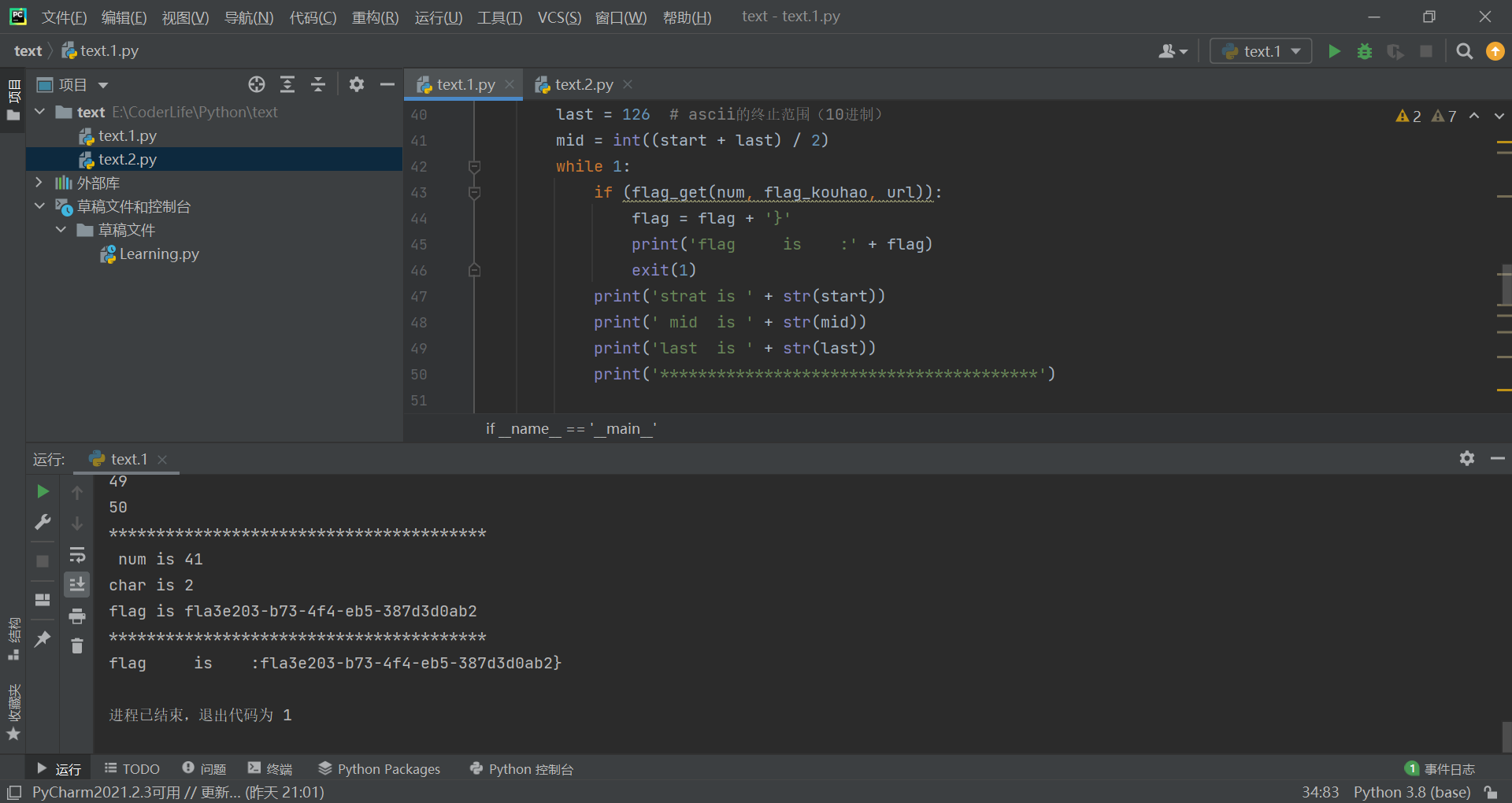Clear run output with trash icon

pyautogui.click(x=77, y=646)
